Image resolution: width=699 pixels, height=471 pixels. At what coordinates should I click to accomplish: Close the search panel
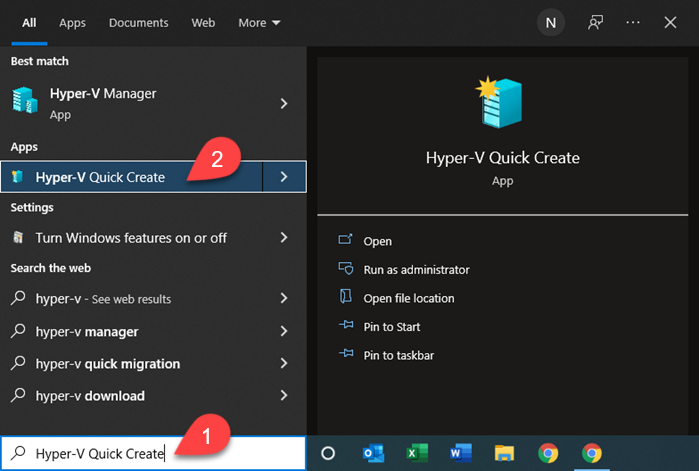click(670, 22)
